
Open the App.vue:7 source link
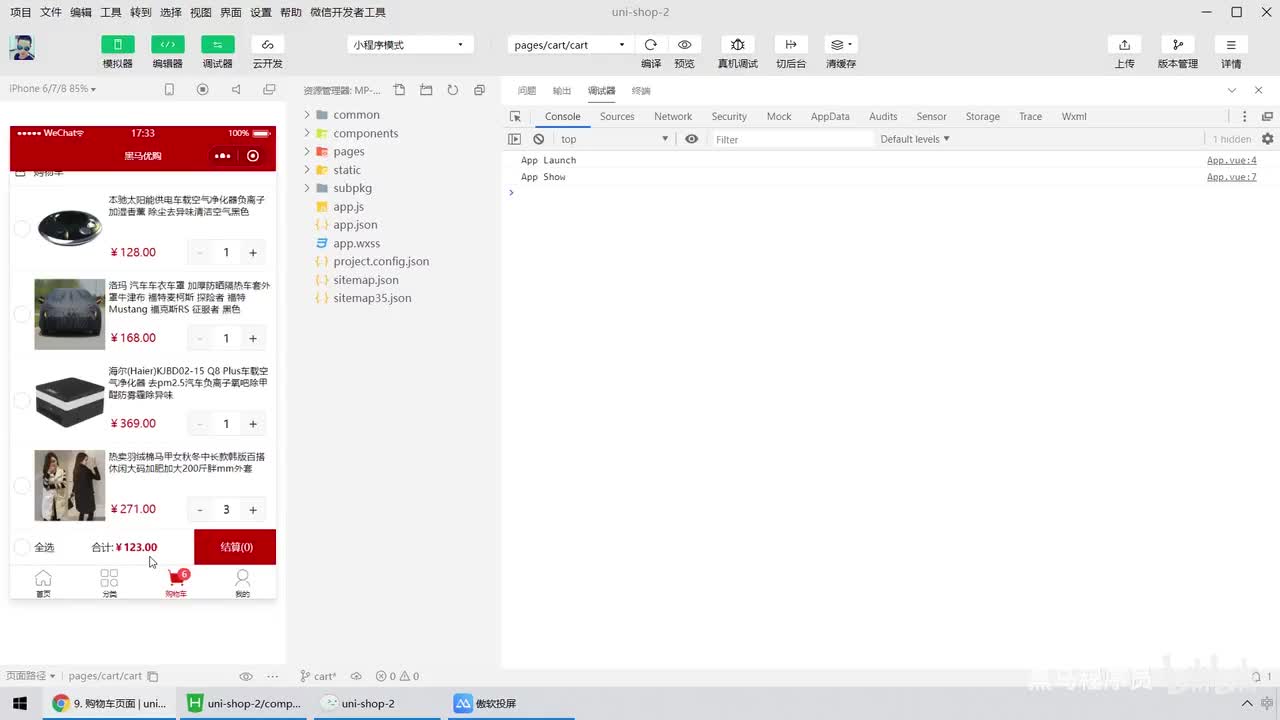point(1232,177)
